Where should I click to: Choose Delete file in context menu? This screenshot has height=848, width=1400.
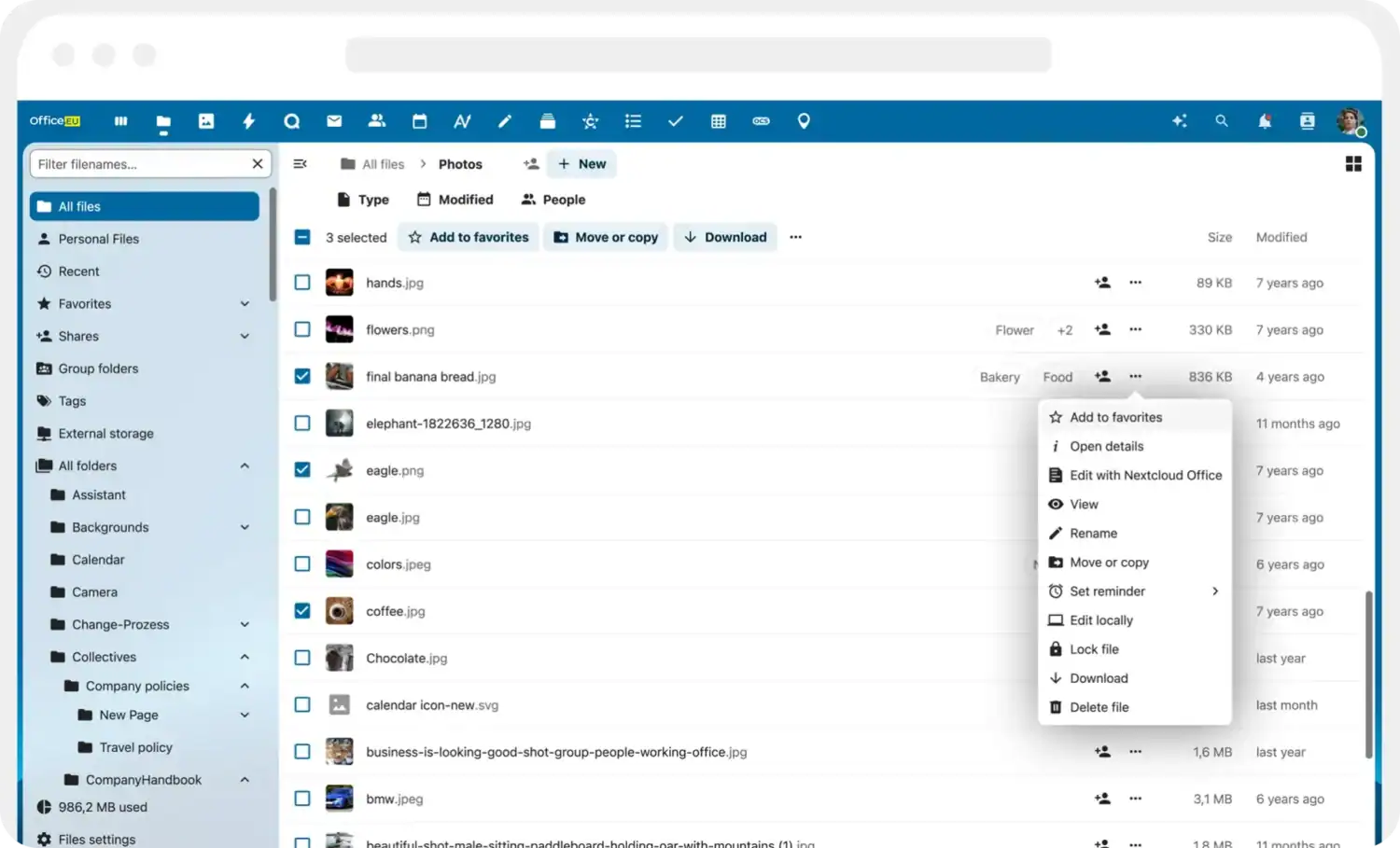pos(1135,707)
